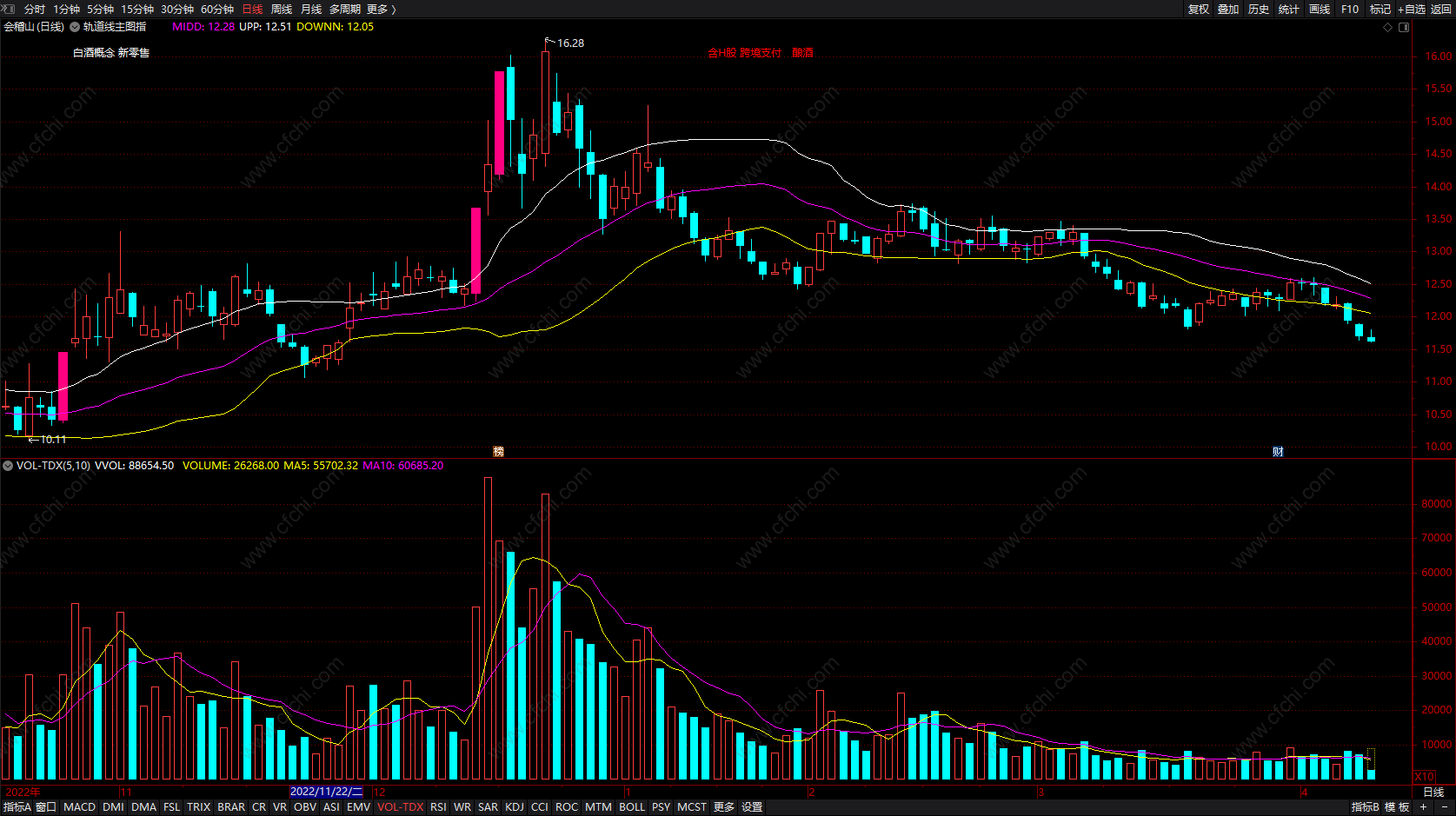The height and width of the screenshot is (816, 1456).
Task: Select the VOL-TDX indicator
Action: click(401, 807)
